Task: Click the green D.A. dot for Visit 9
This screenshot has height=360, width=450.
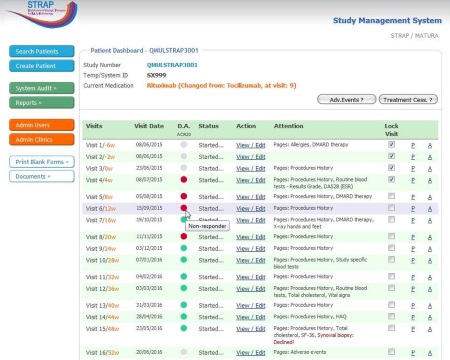Action: (x=184, y=248)
